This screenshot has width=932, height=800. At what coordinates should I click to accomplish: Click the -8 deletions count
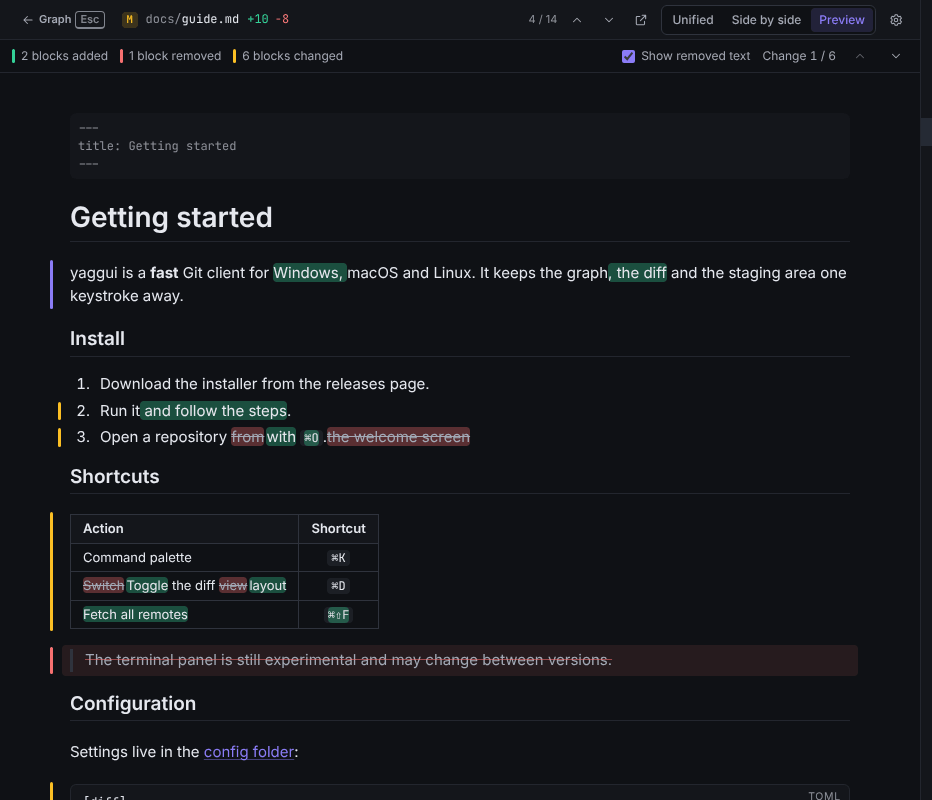pyautogui.click(x=282, y=20)
